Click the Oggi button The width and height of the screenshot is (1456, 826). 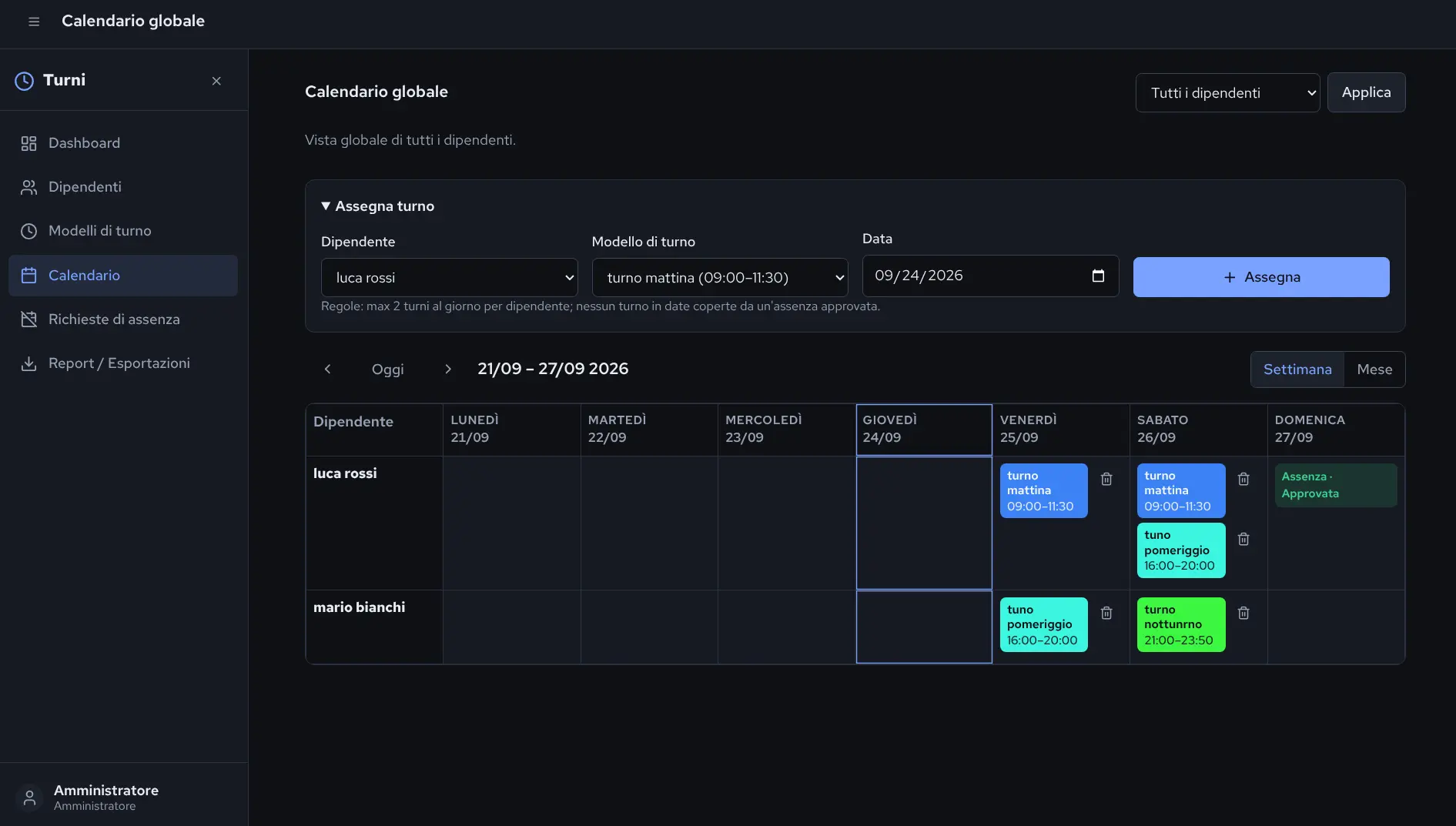[387, 370]
